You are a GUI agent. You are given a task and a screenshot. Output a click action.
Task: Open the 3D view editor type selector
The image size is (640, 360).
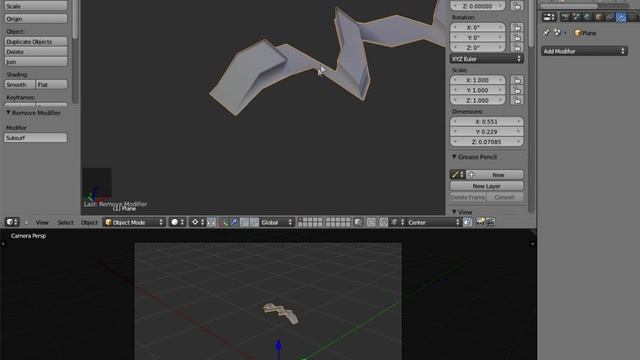(x=12, y=222)
